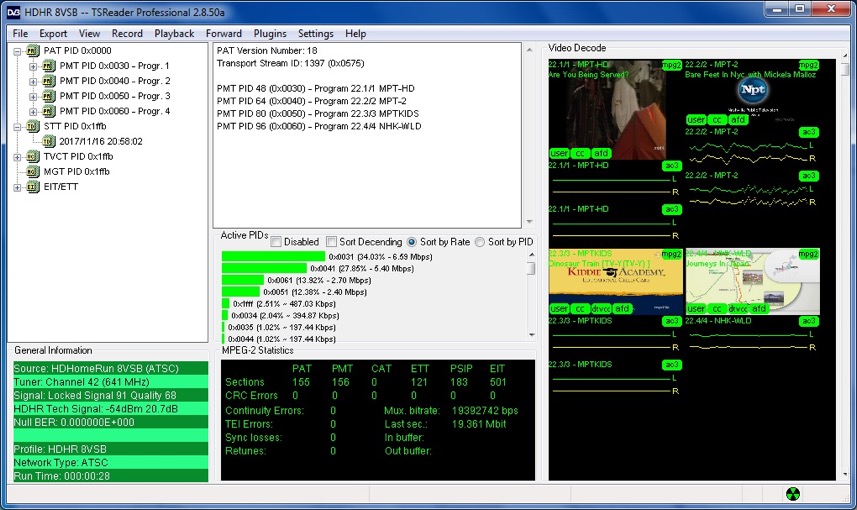Open the Record menu
This screenshot has height=510, width=857.
click(127, 33)
